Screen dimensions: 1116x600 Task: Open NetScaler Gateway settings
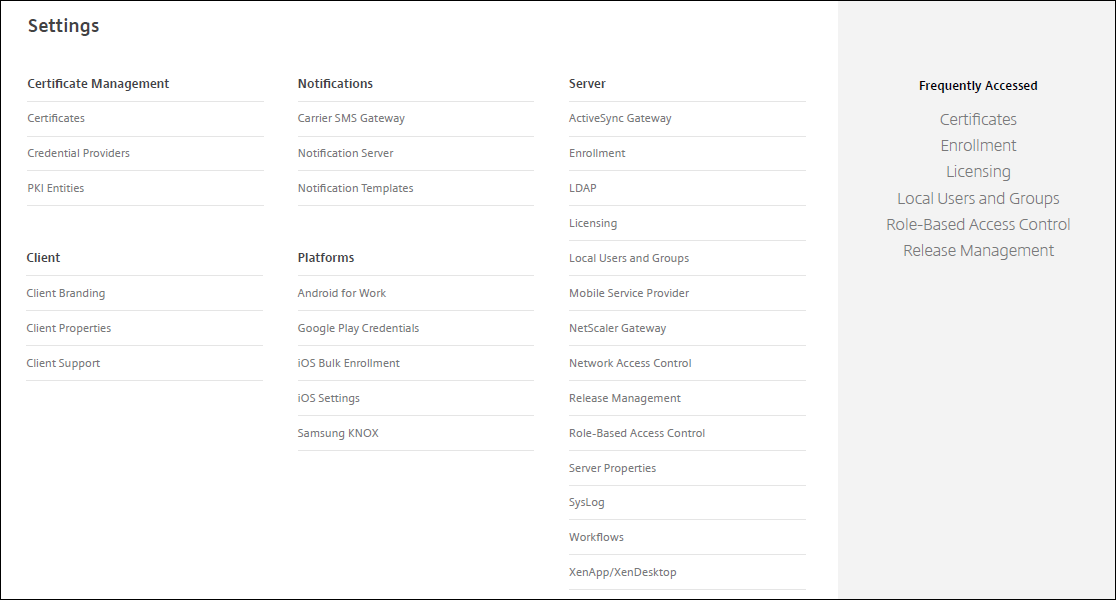(617, 328)
